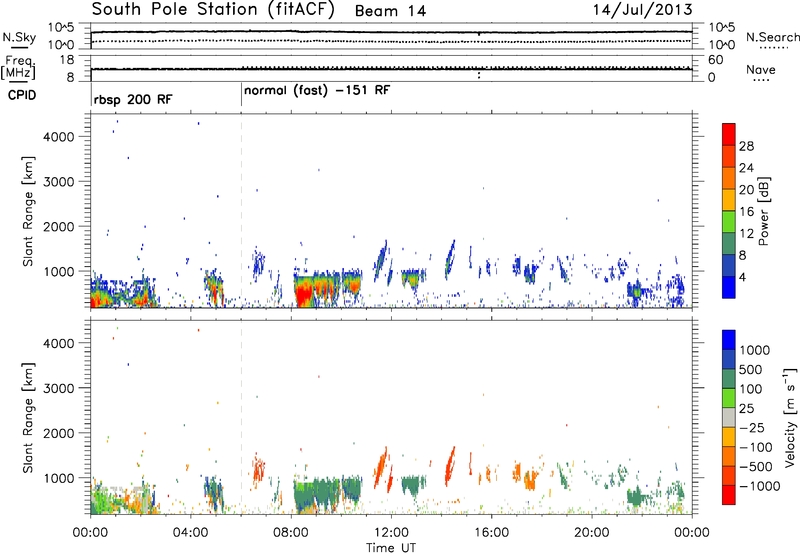The image size is (800, 554).
Task: Click the 'Velocity [m s-1]' colorbar title
Action: pyautogui.click(x=790, y=417)
